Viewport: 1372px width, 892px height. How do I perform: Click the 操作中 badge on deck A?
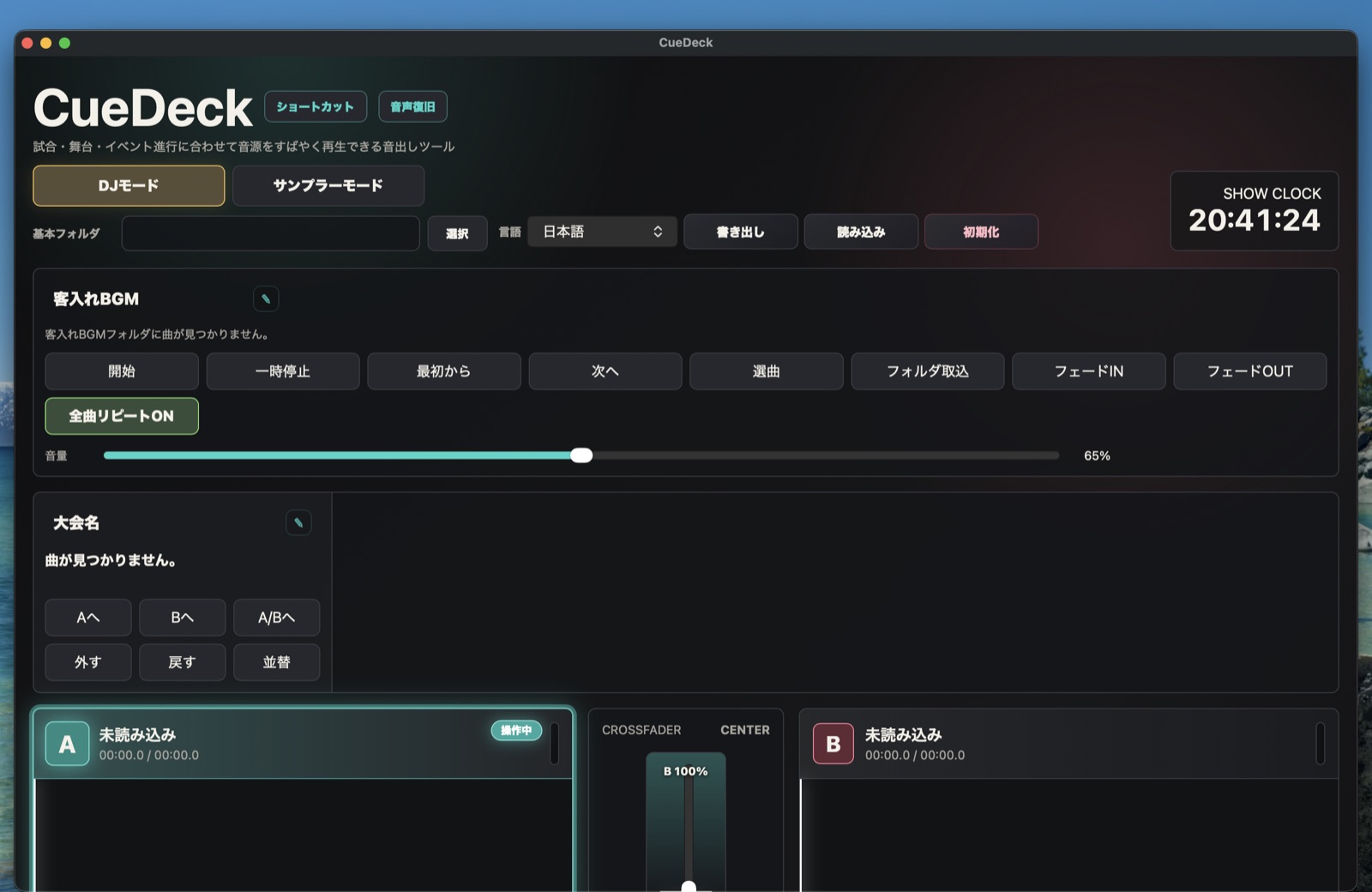516,730
